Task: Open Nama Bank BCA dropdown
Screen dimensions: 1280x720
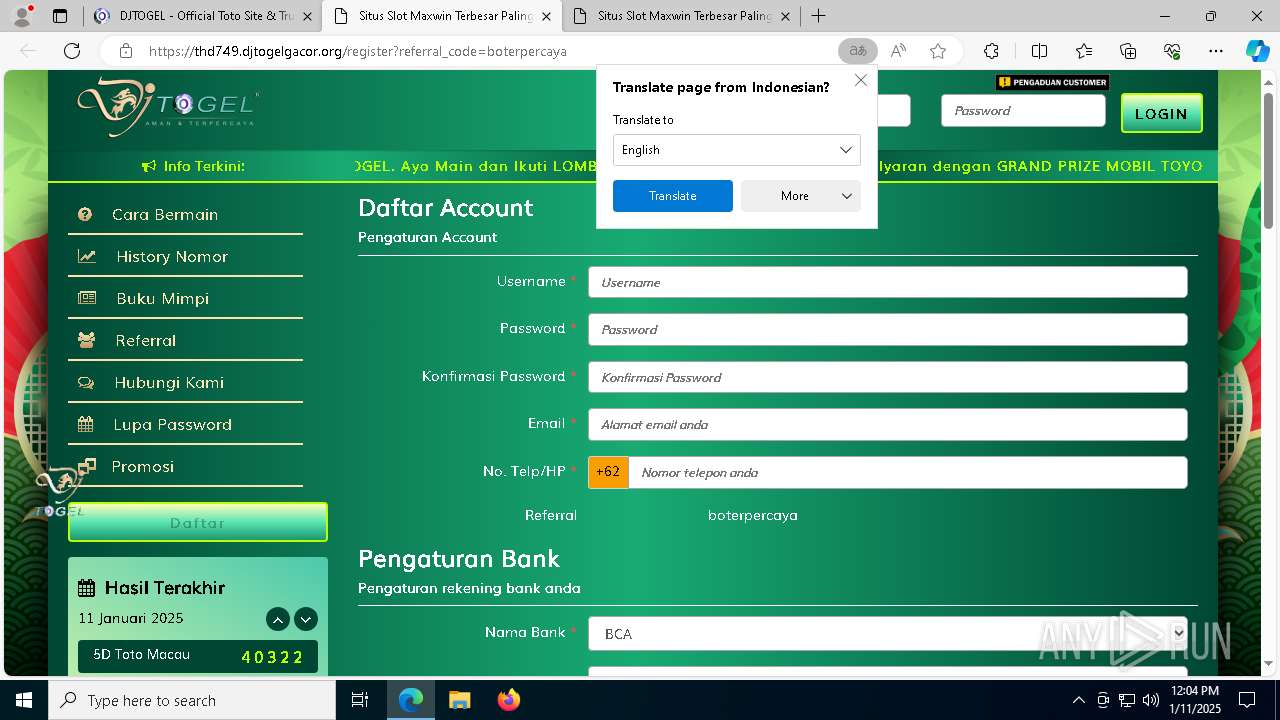Action: tap(887, 633)
